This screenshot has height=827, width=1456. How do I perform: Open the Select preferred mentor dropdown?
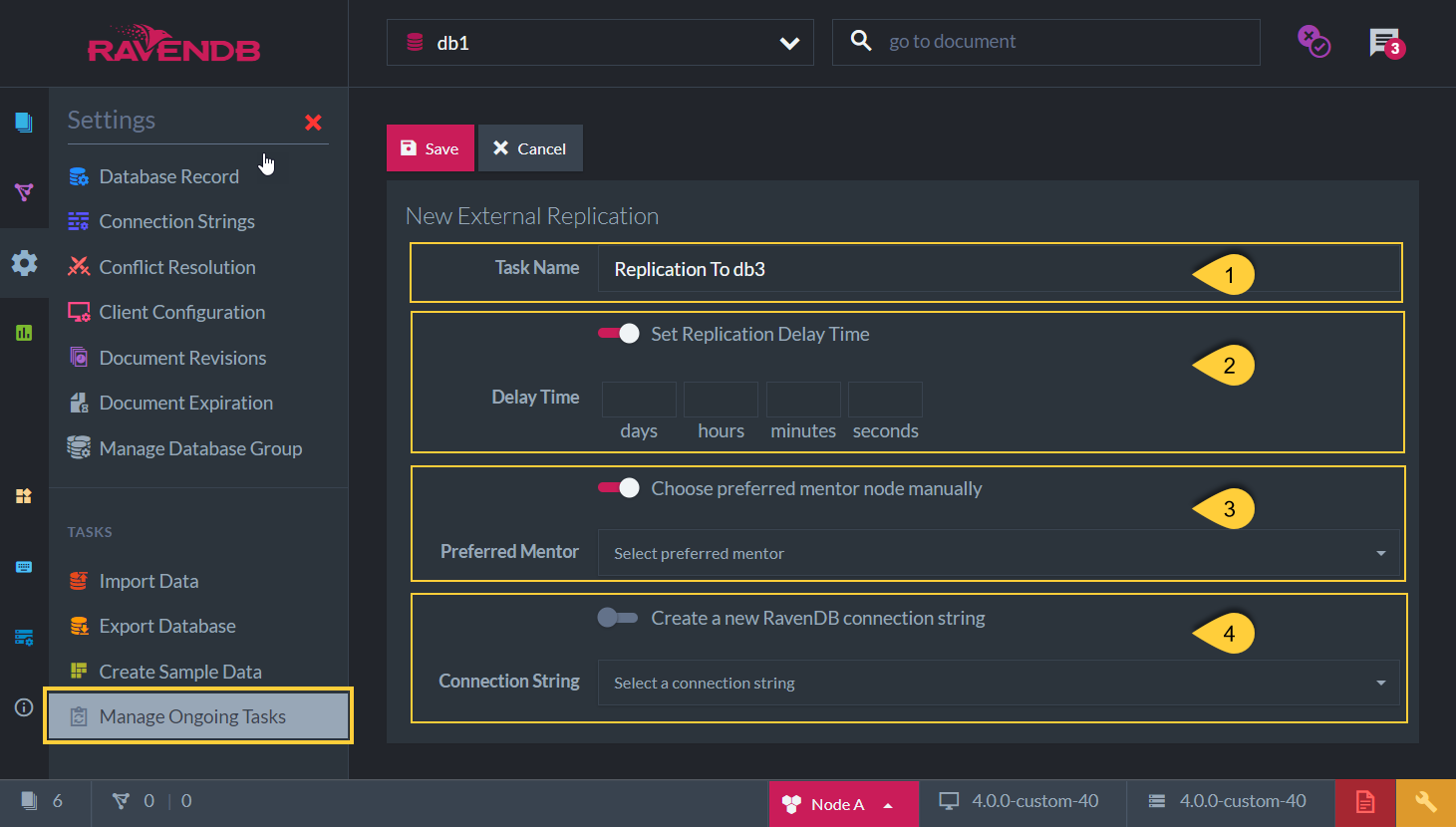999,553
